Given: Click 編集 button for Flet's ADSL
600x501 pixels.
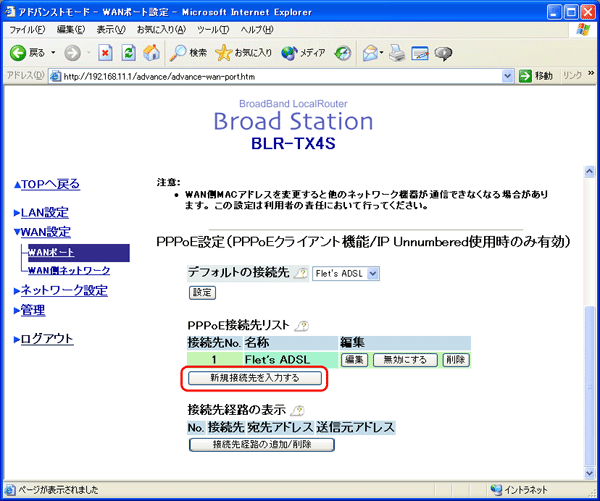Looking at the screenshot, I should tap(354, 360).
